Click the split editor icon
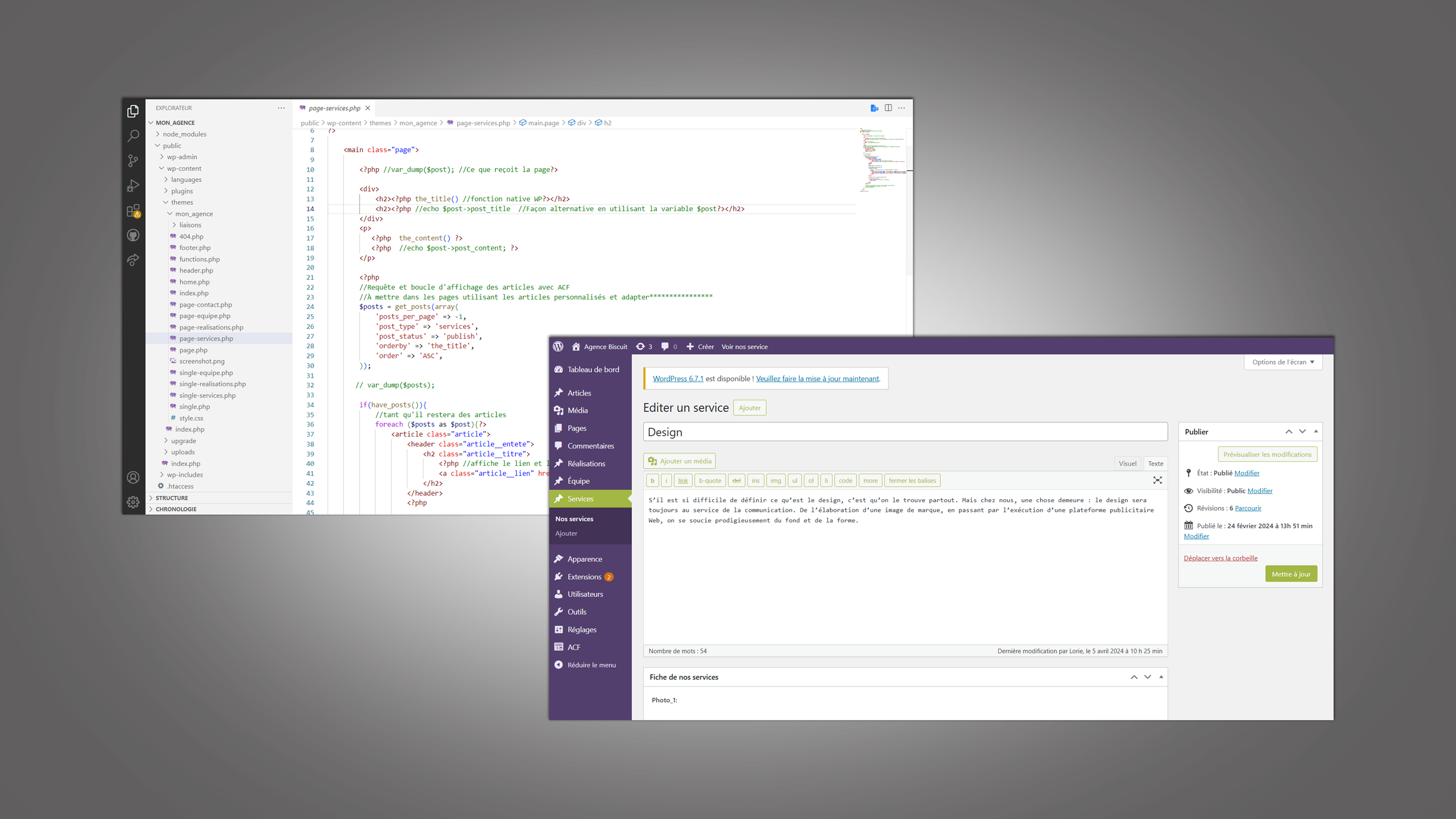Screen dimensions: 1456x819 pyautogui.click(x=888, y=108)
